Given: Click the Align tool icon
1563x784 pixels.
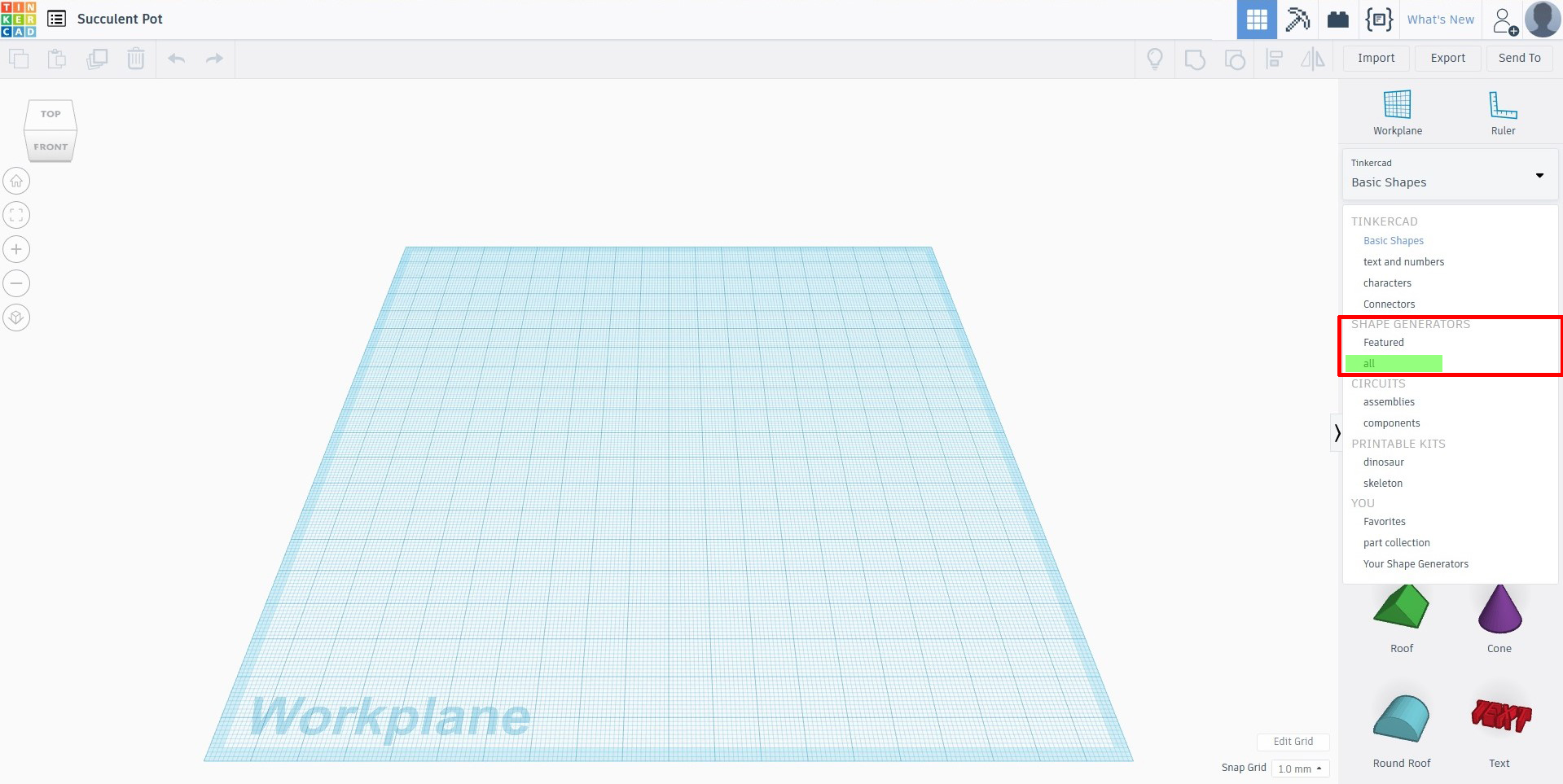Looking at the screenshot, I should (x=1274, y=59).
